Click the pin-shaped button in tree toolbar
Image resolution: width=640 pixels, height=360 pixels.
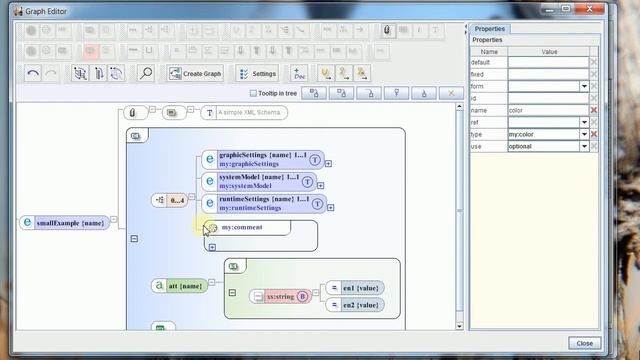pyautogui.click(x=396, y=93)
